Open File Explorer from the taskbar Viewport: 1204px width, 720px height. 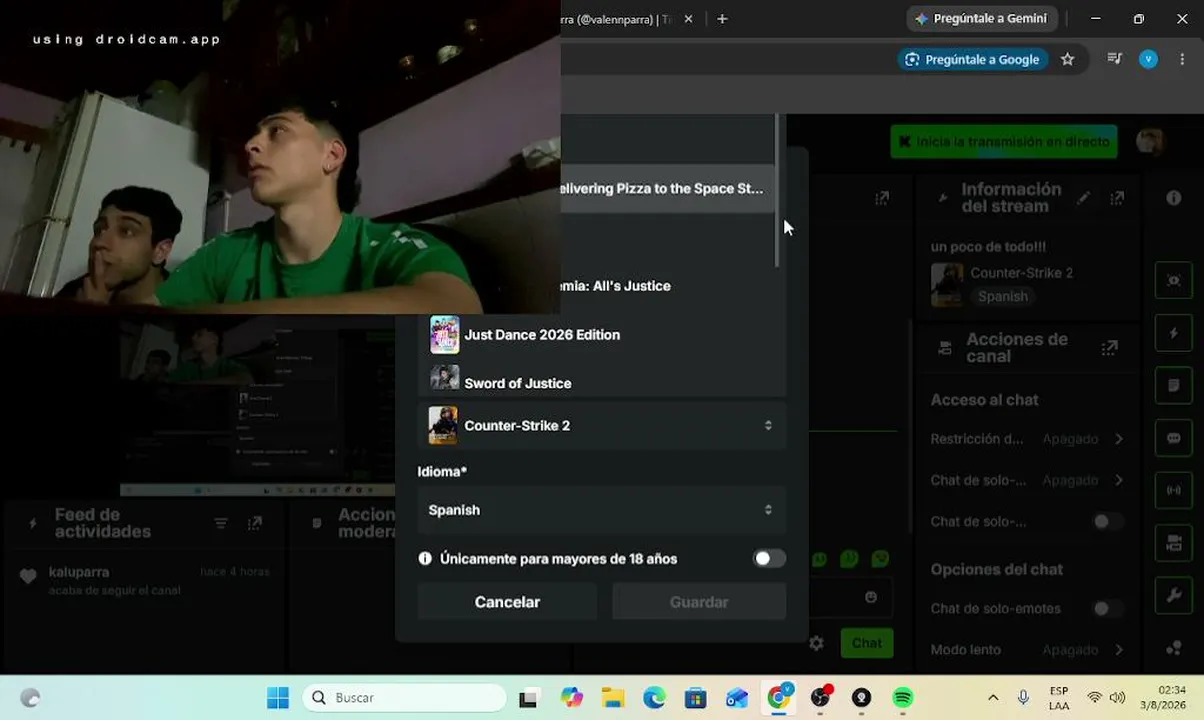[x=612, y=698]
